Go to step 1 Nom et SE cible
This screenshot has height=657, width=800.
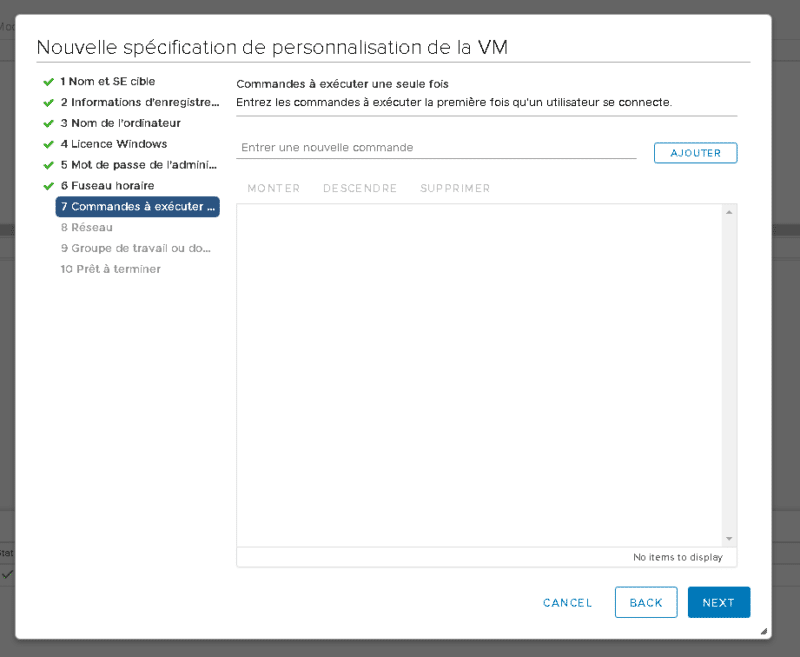(107, 82)
